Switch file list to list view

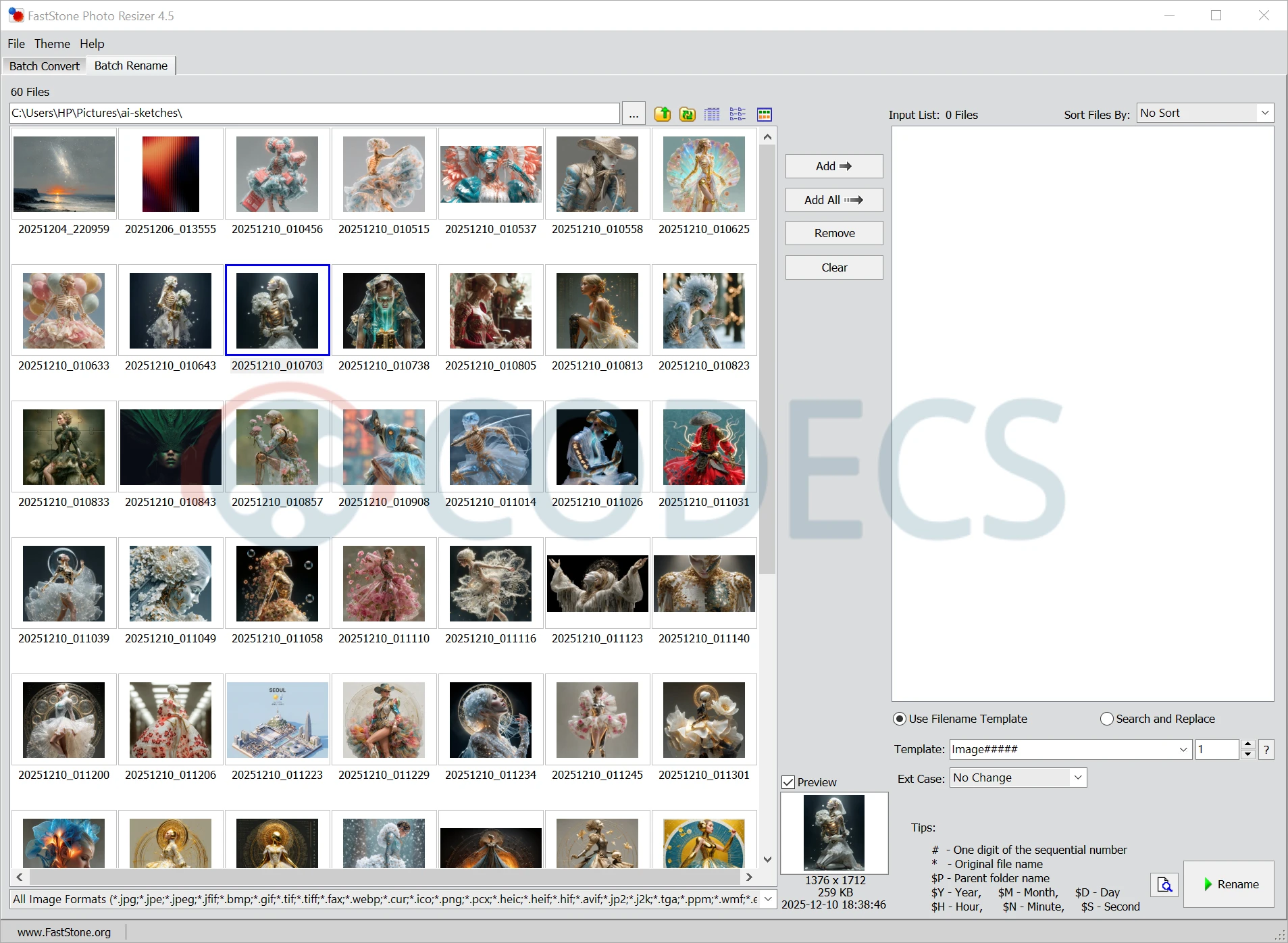point(738,114)
